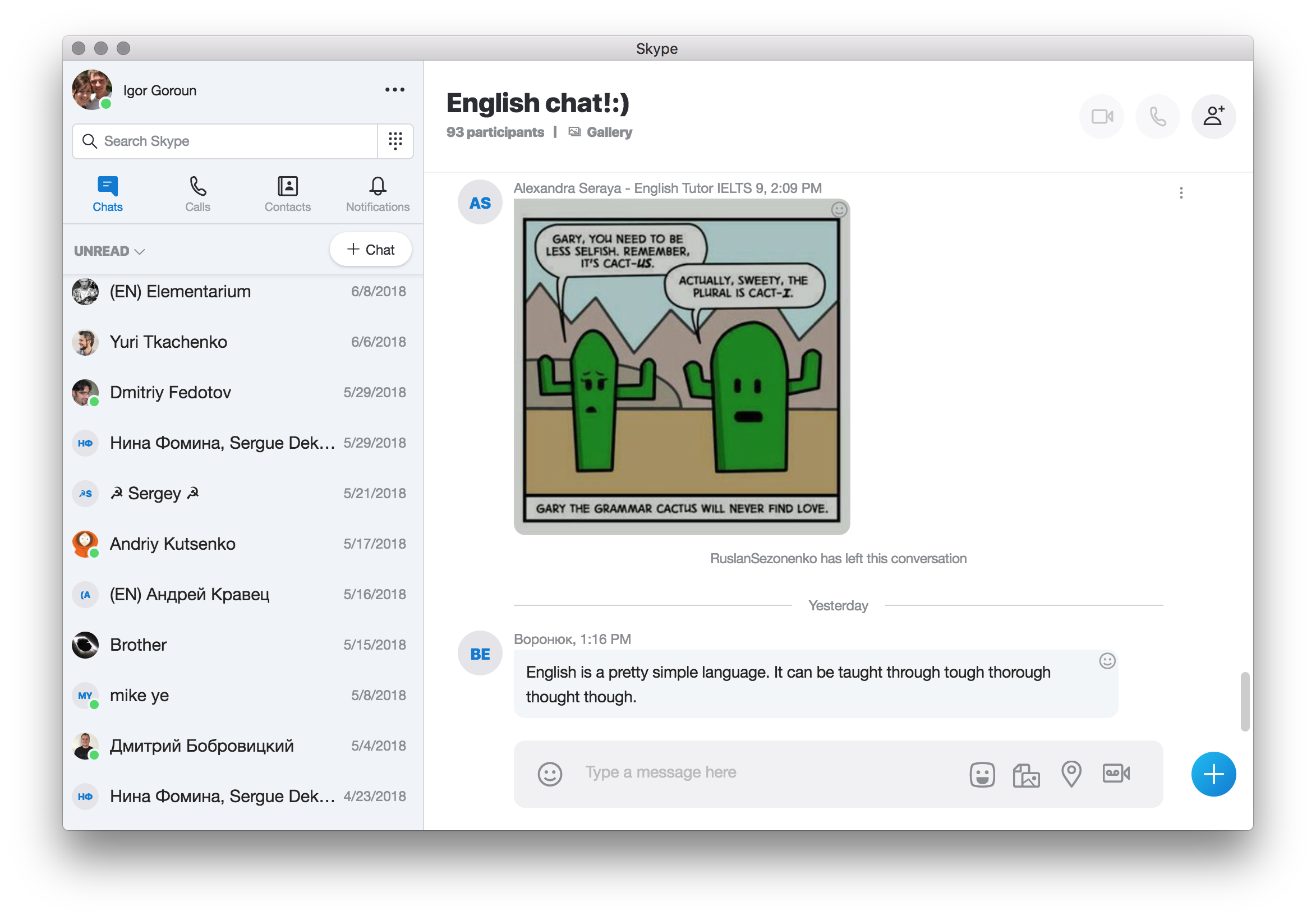The width and height of the screenshot is (1316, 920).
Task: Click the blue plus button
Action: point(1213,774)
